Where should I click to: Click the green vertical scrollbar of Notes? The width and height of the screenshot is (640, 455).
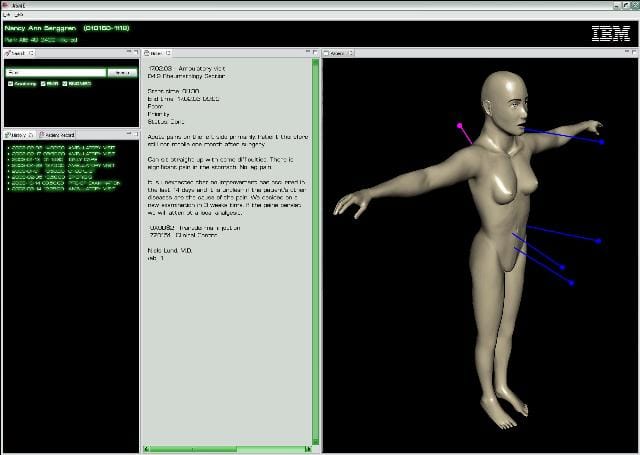pos(316,251)
